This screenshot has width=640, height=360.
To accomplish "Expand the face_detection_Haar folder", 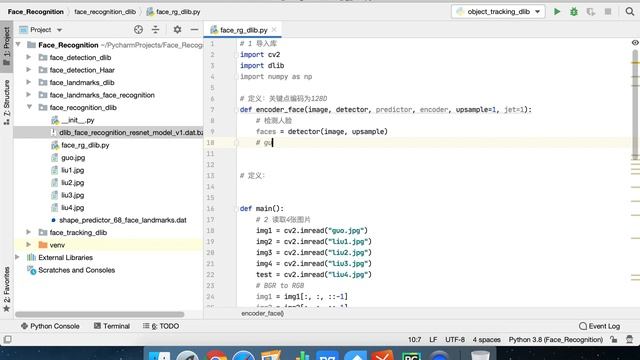I will click(x=29, y=70).
